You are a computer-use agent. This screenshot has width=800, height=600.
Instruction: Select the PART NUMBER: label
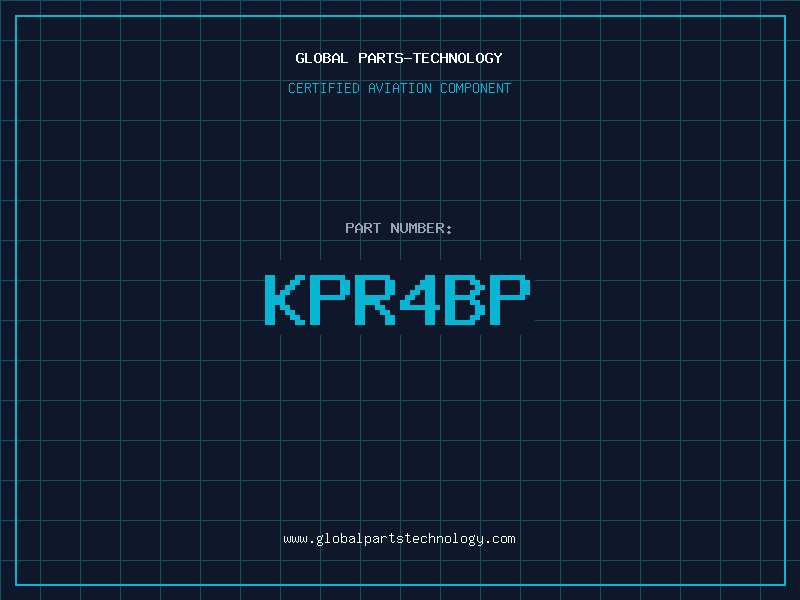pos(399,228)
